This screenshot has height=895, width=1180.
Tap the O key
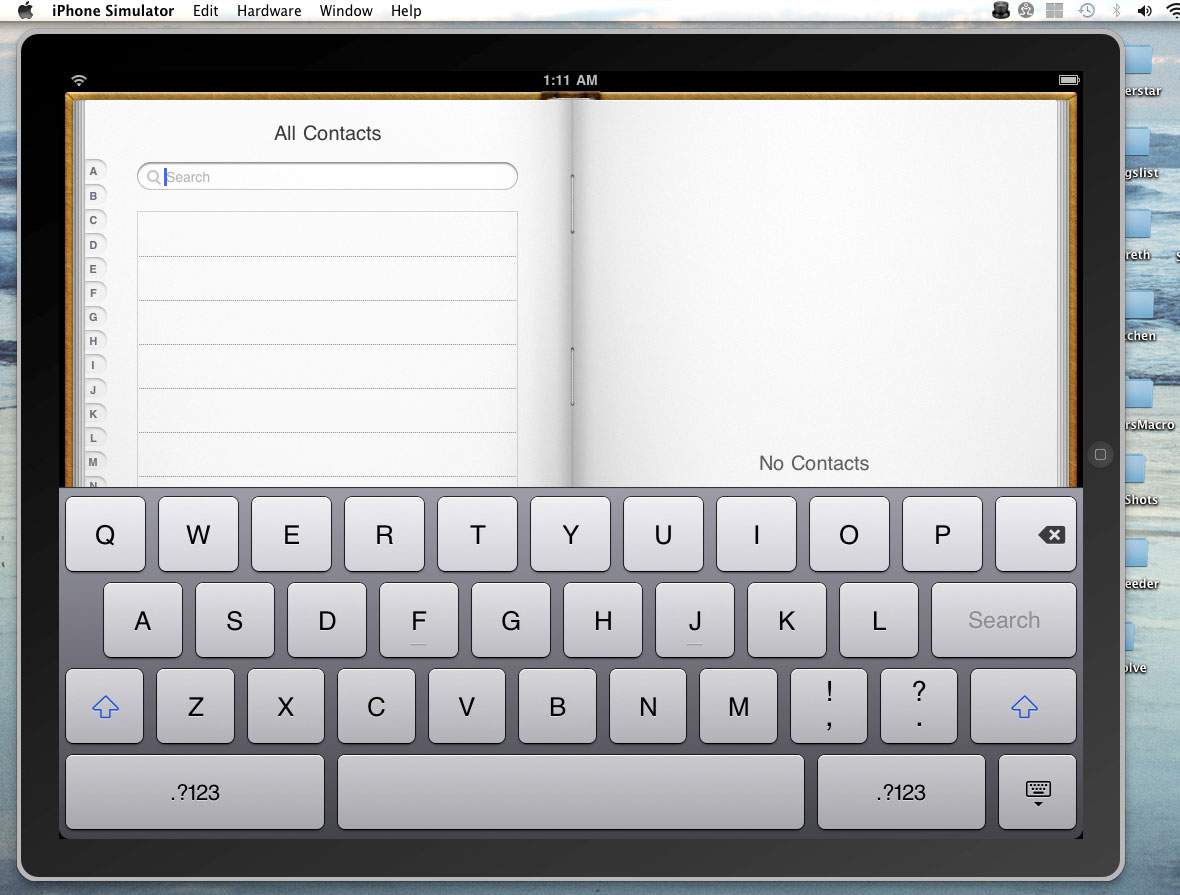coord(849,534)
